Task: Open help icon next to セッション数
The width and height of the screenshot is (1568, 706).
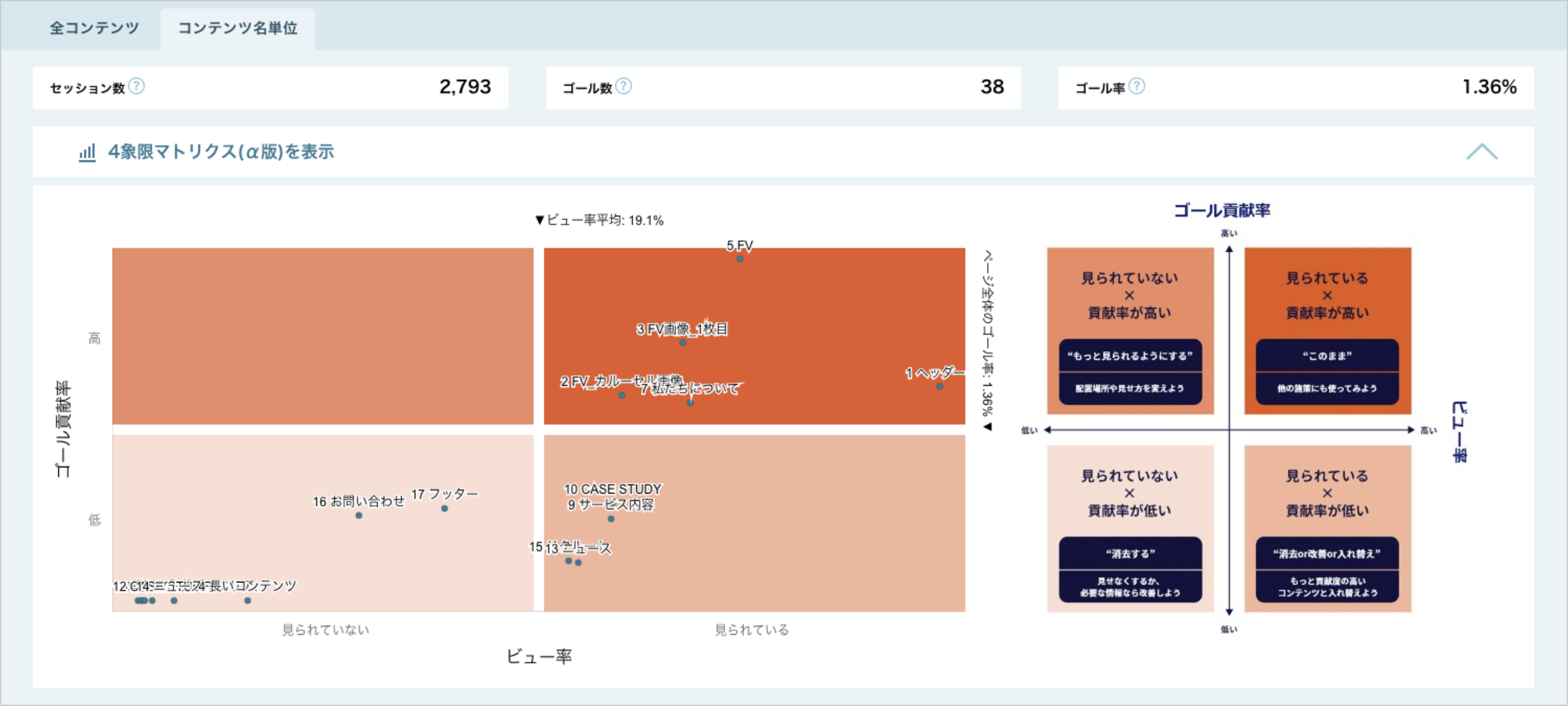Action: pyautogui.click(x=137, y=86)
